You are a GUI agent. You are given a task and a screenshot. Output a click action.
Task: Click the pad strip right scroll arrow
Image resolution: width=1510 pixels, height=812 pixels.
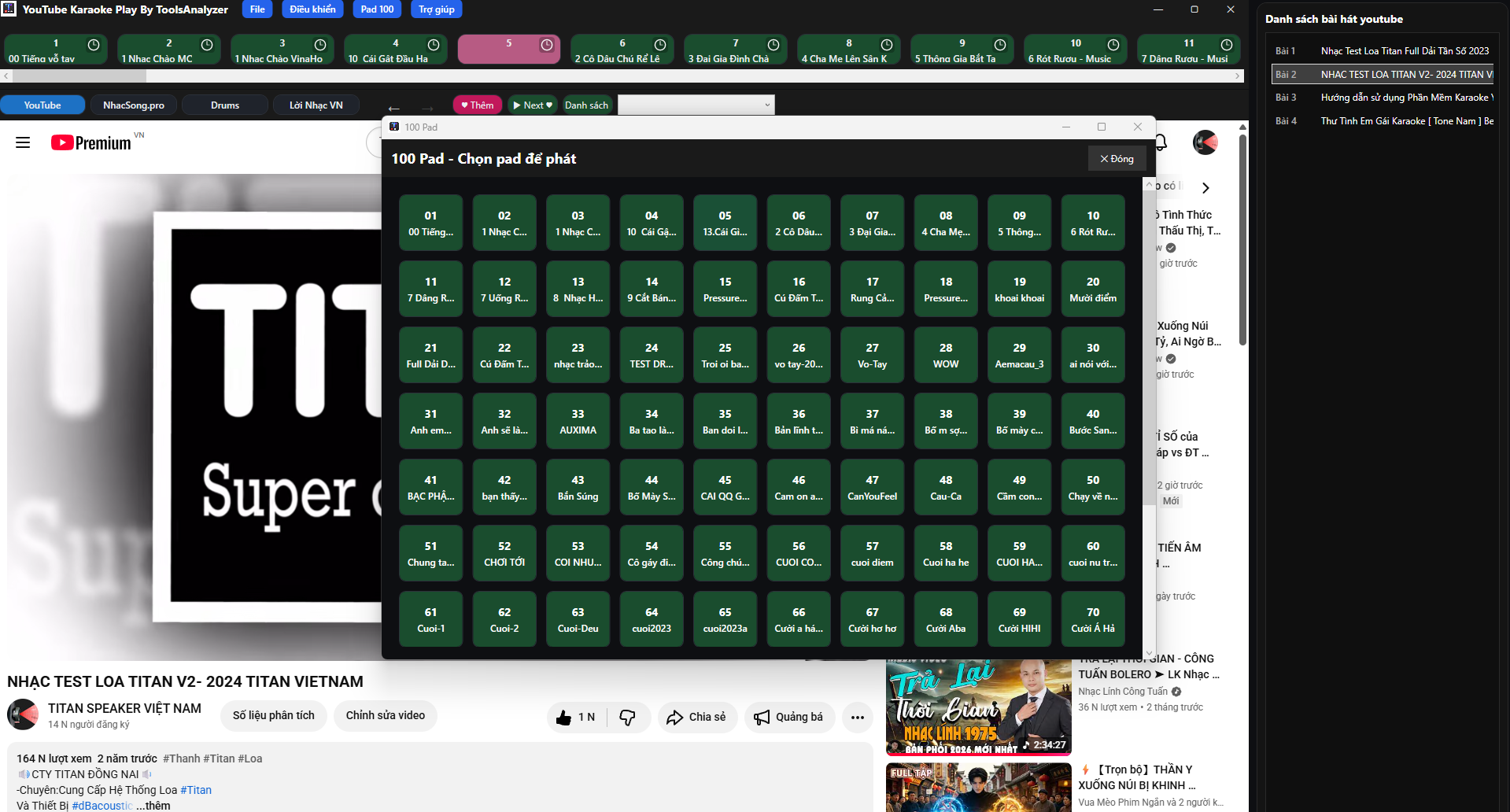tap(1237, 76)
